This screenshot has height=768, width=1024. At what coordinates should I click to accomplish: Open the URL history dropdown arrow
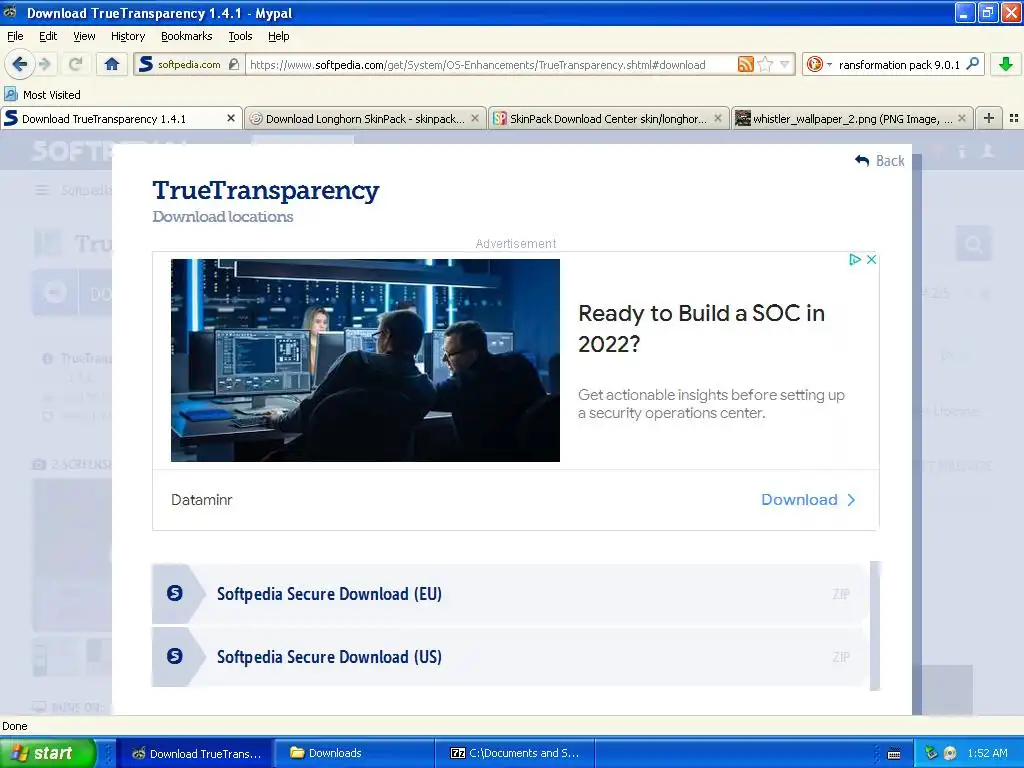784,64
